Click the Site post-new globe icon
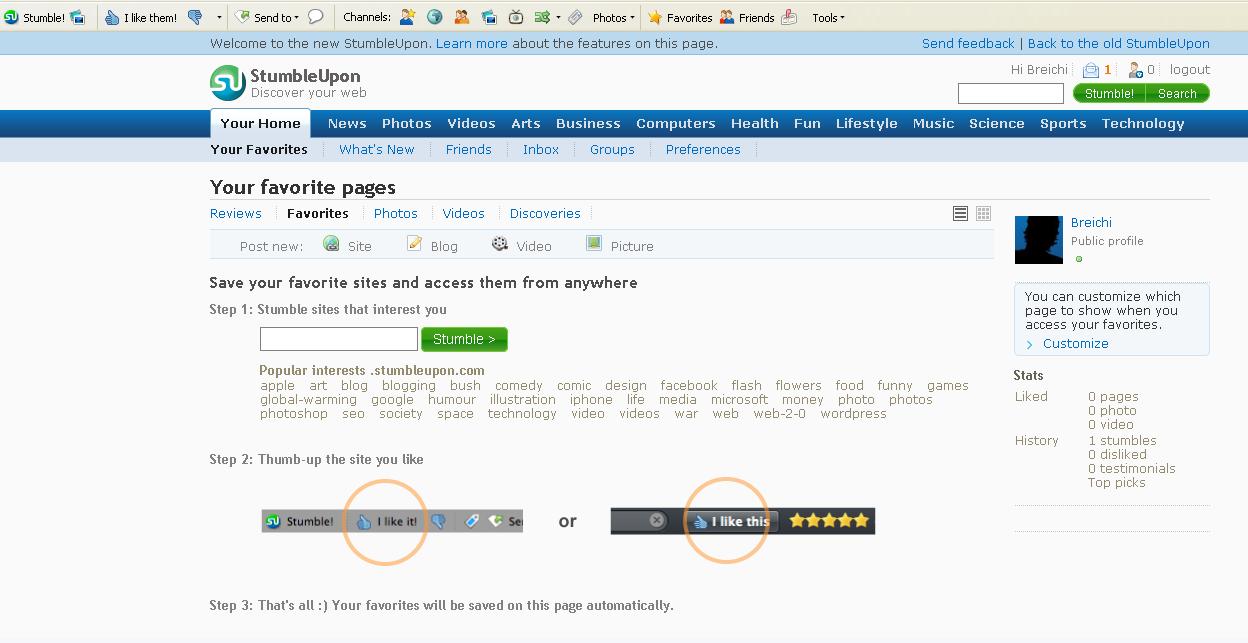Viewport: 1248px width, 643px height. point(332,244)
